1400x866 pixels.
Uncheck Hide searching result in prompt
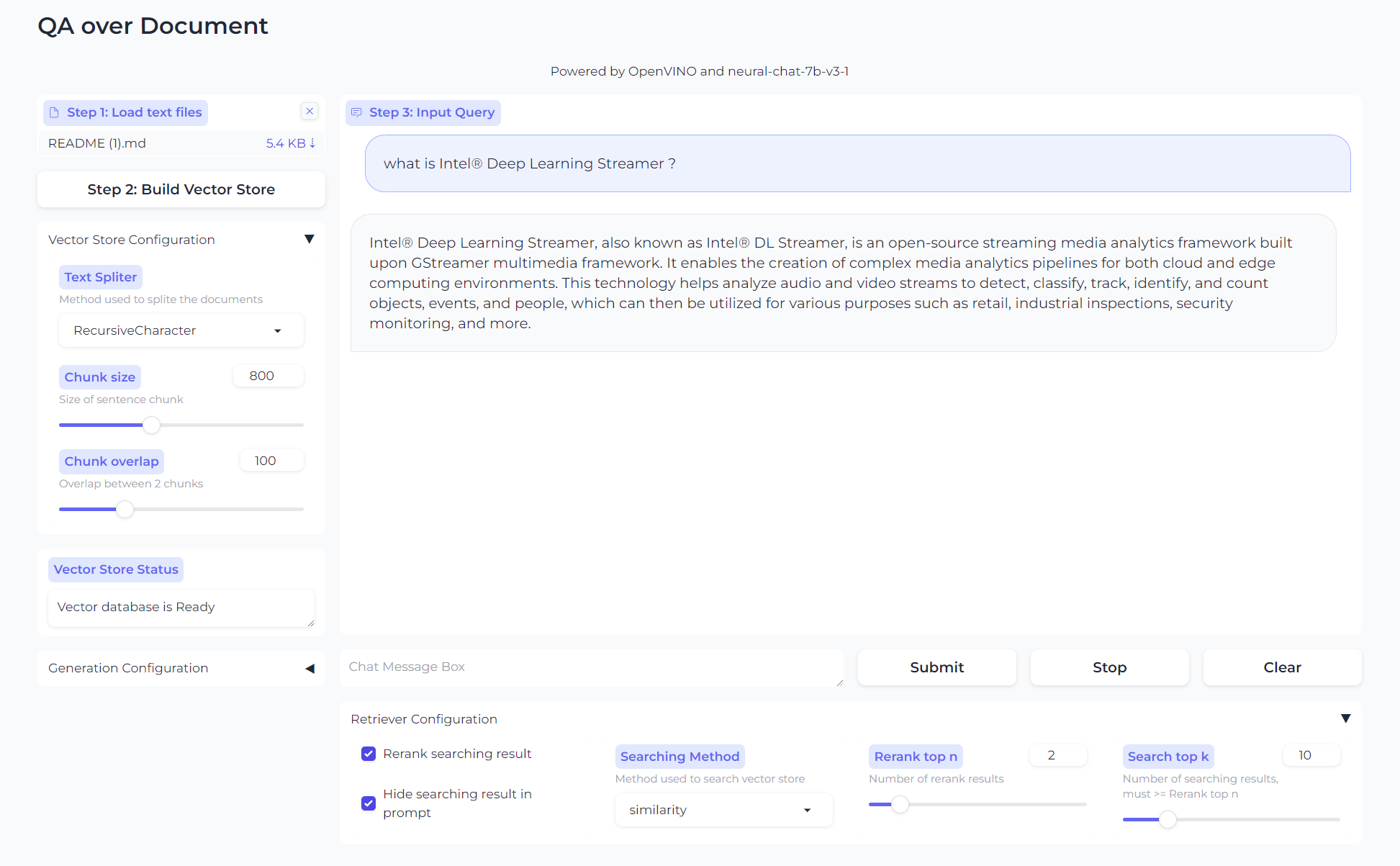click(x=369, y=803)
